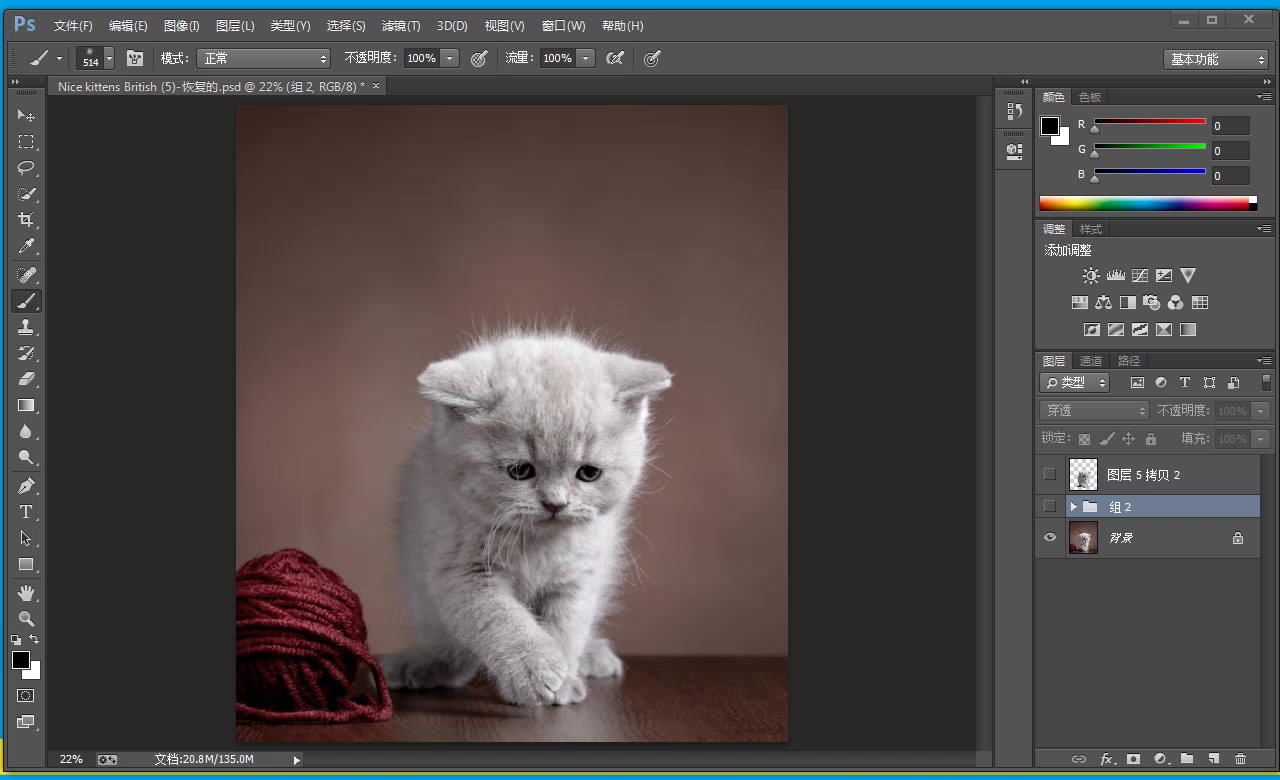This screenshot has height=780, width=1280.
Task: Switch to 通道 tab
Action: click(x=1091, y=361)
